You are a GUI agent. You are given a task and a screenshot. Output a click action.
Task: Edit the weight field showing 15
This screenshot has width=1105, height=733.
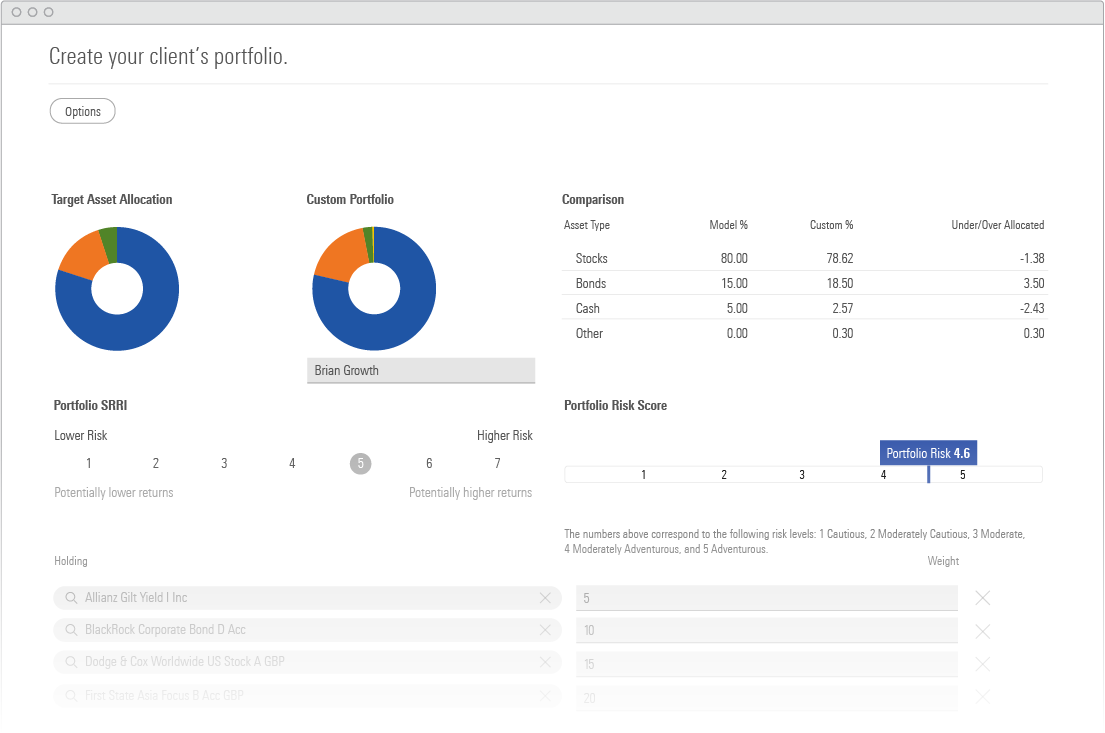766,664
